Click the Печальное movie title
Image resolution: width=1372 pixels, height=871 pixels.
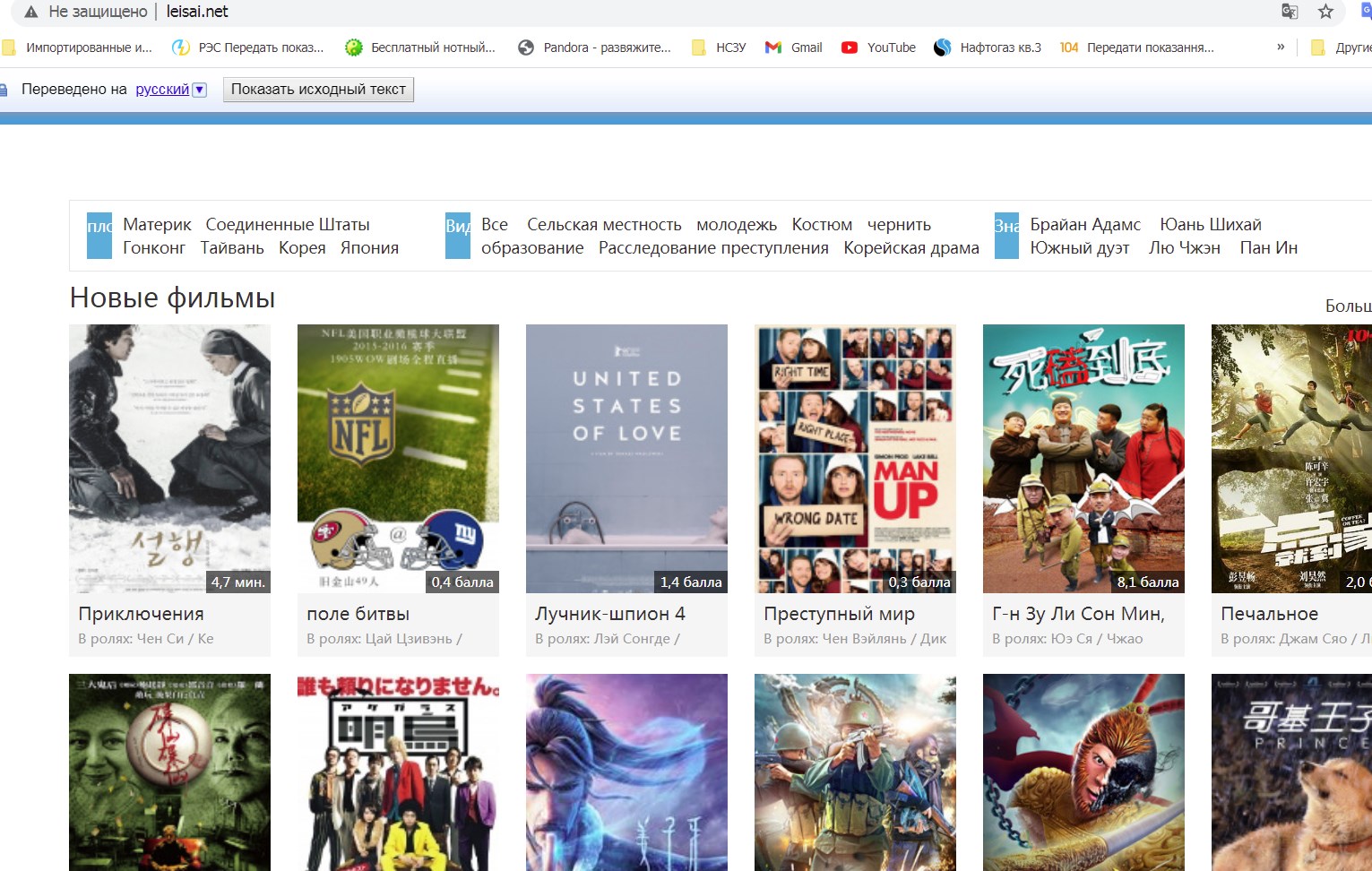[x=1269, y=614]
